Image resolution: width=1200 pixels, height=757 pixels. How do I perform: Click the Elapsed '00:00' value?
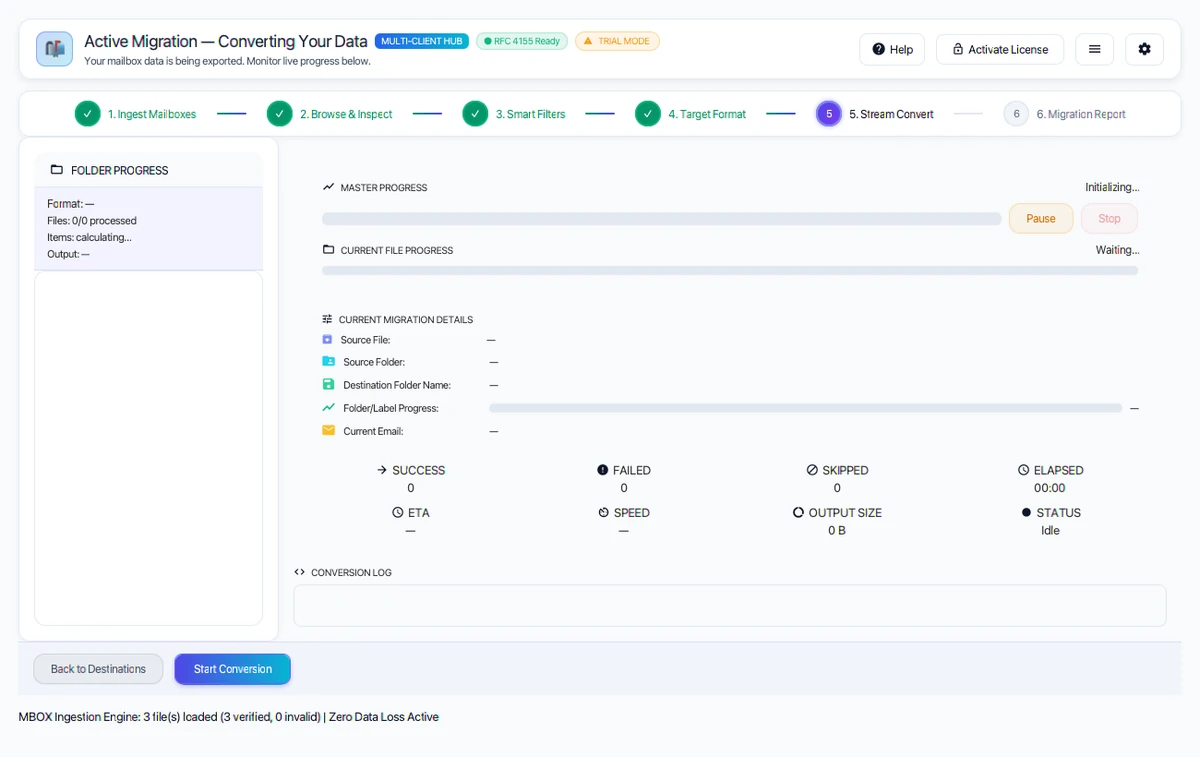tap(1050, 488)
